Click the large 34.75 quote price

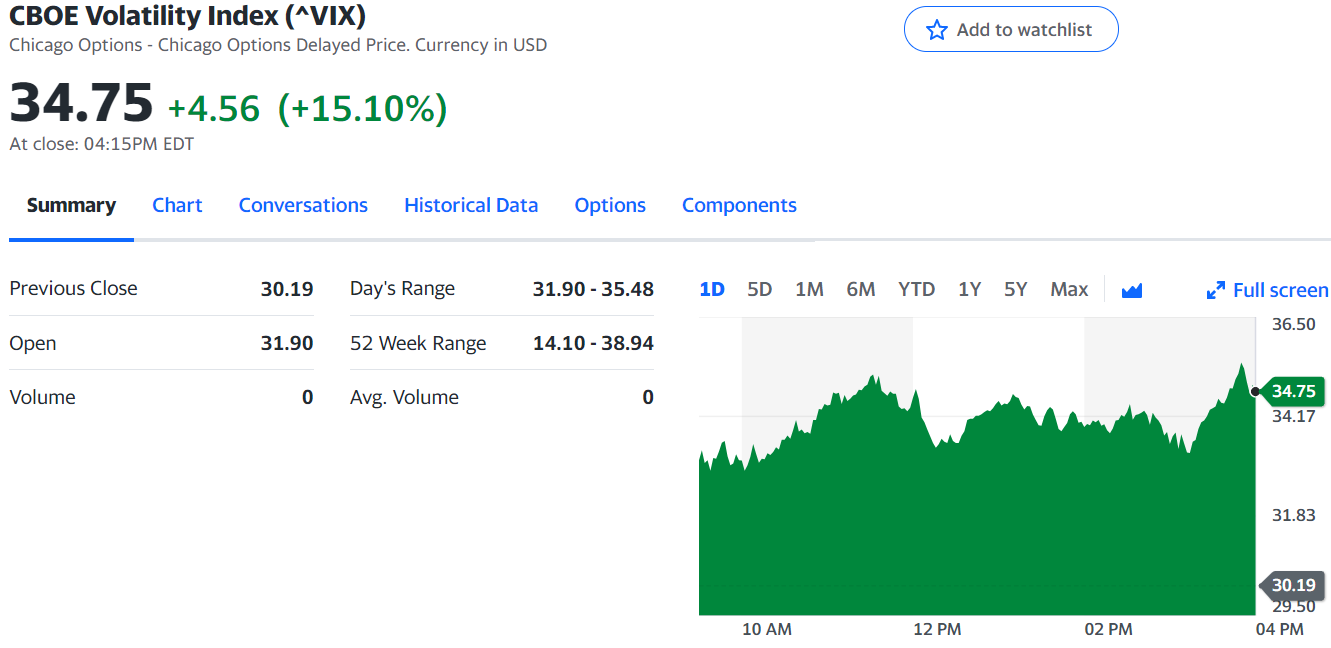[82, 103]
